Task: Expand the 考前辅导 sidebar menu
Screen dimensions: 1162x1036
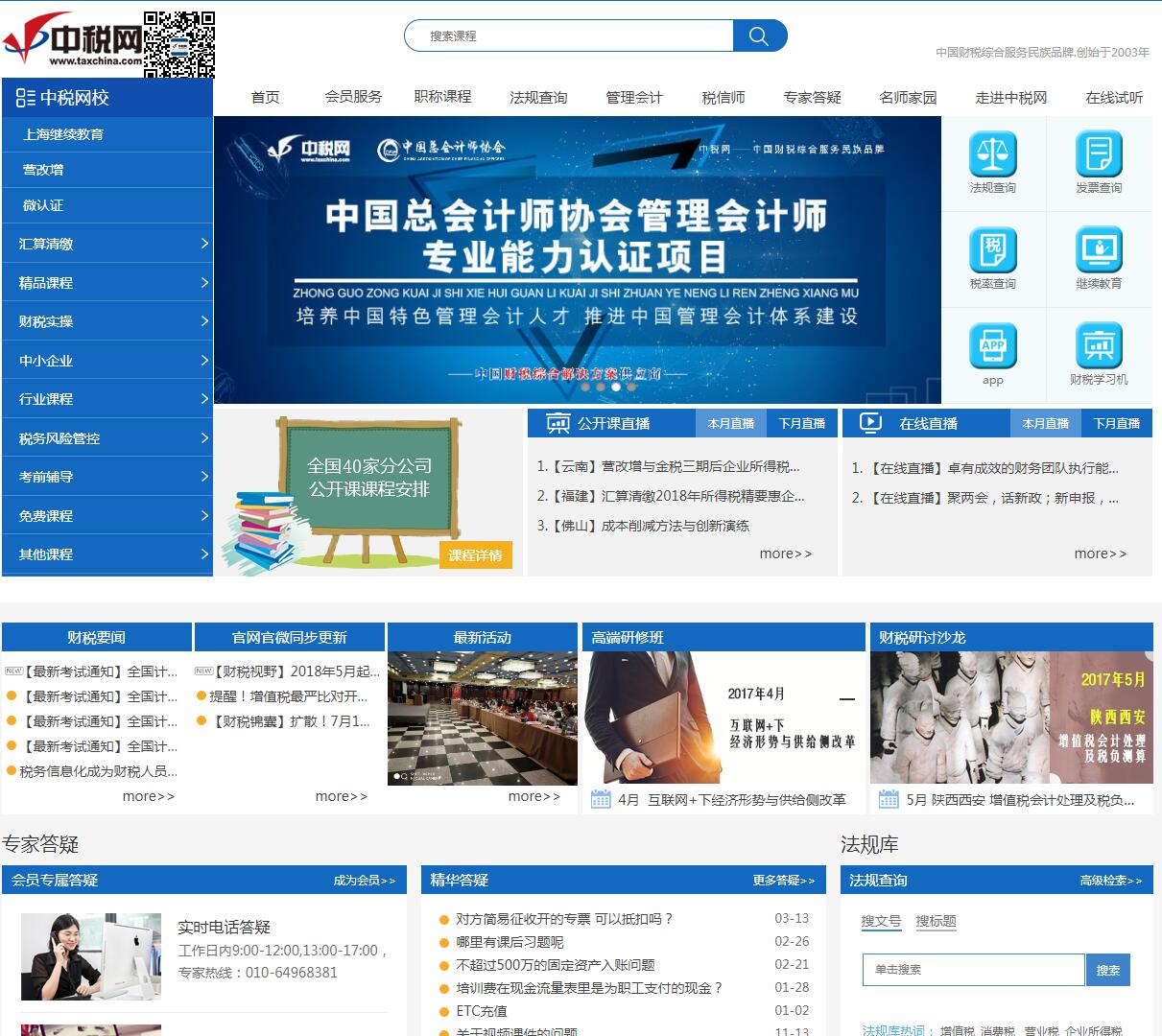Action: [x=107, y=477]
